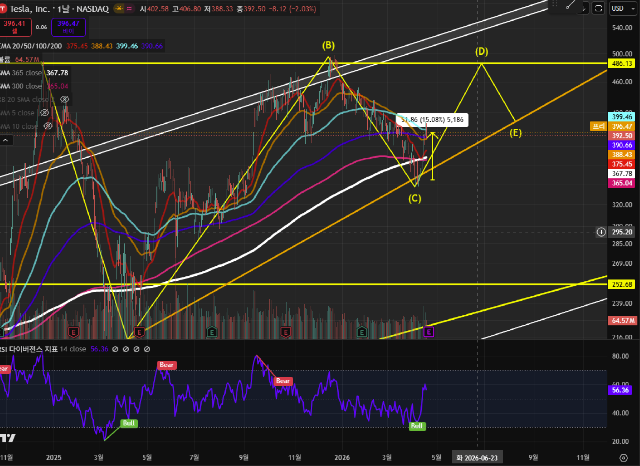Click the 2026 time-axis label
This screenshot has height=466, width=640.
(x=342, y=458)
